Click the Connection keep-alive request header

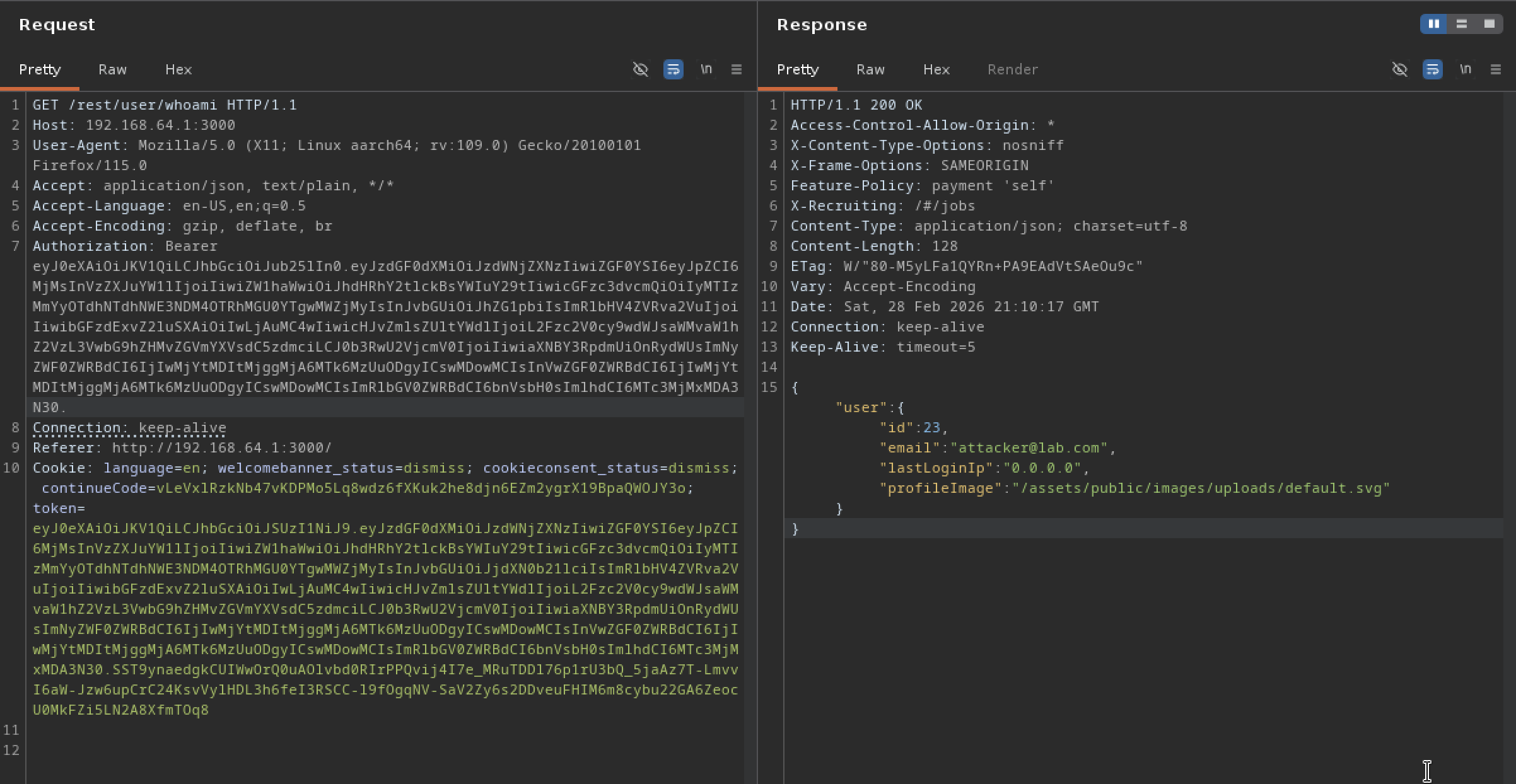coord(129,427)
